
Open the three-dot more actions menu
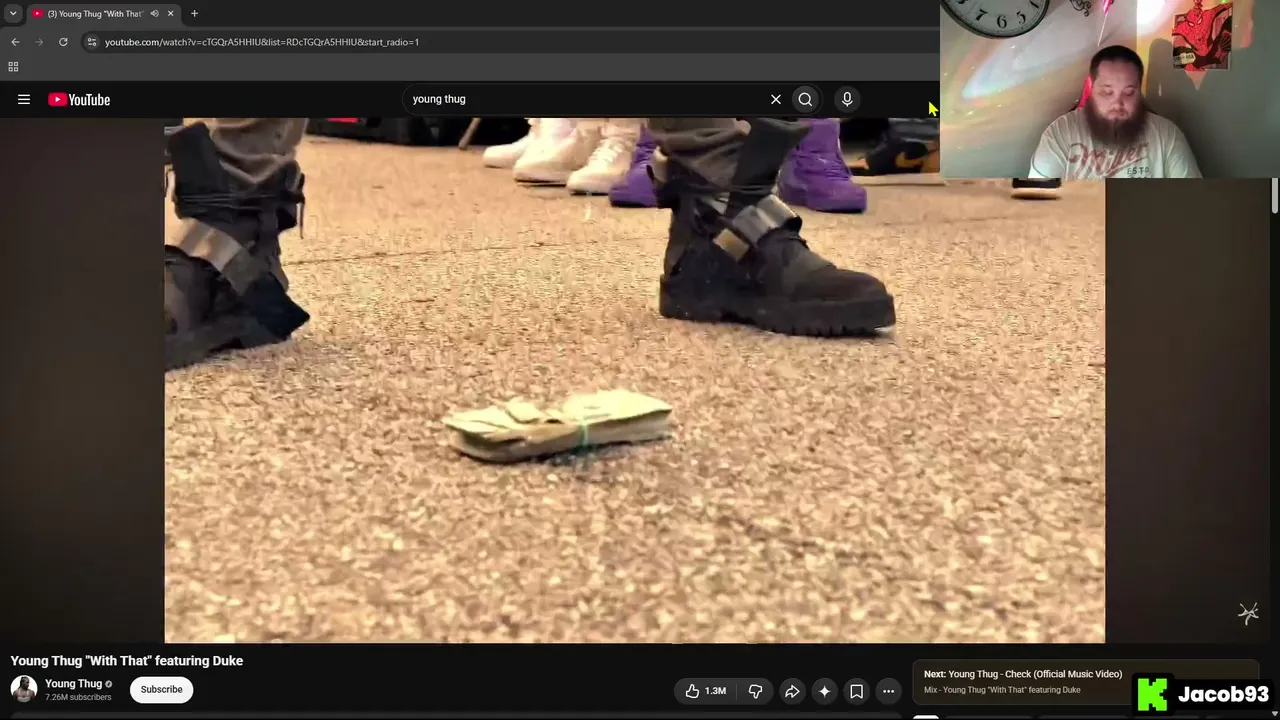point(888,691)
